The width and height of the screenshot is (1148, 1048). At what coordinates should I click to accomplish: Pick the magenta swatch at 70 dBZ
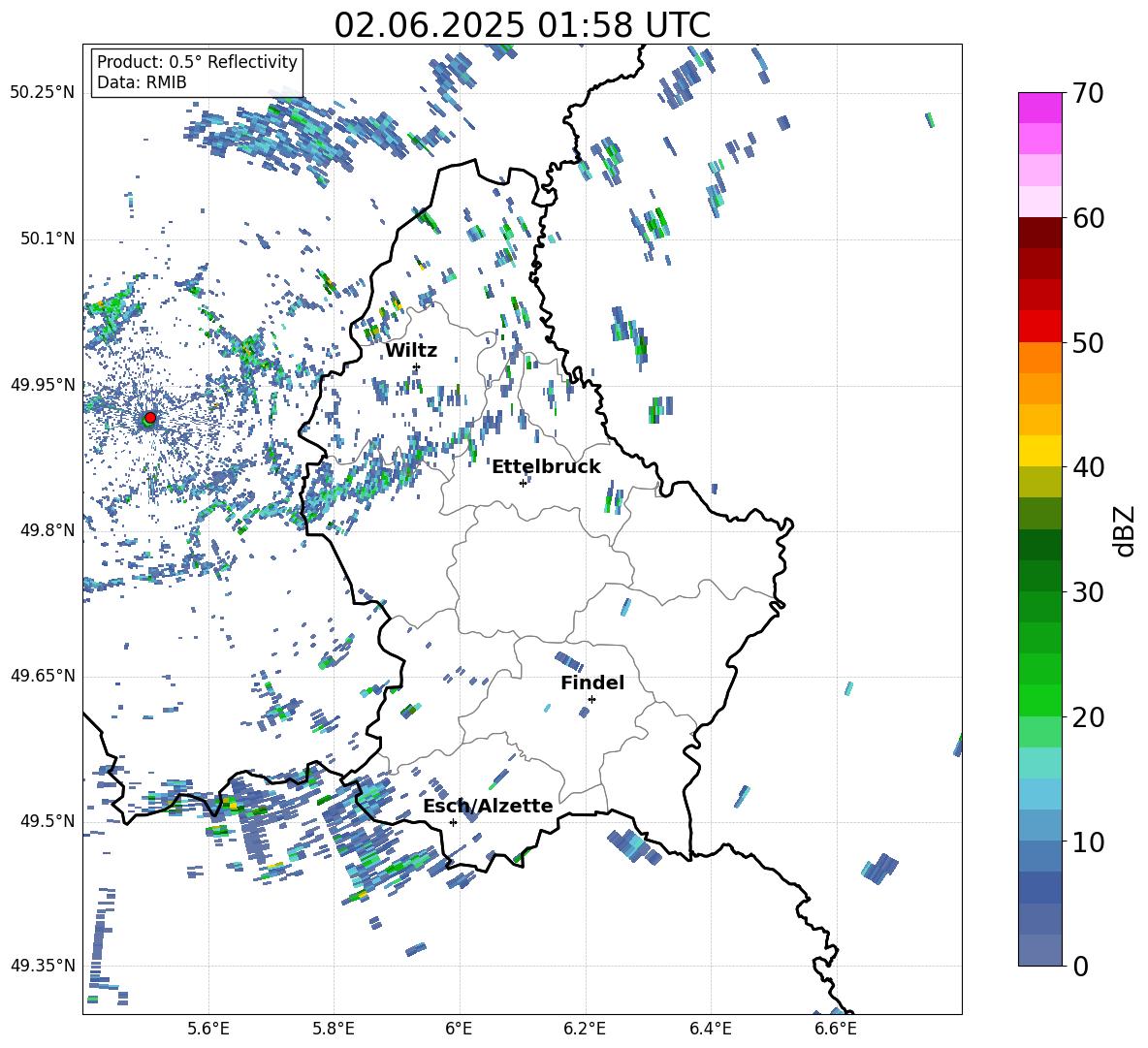pyautogui.click(x=1039, y=108)
